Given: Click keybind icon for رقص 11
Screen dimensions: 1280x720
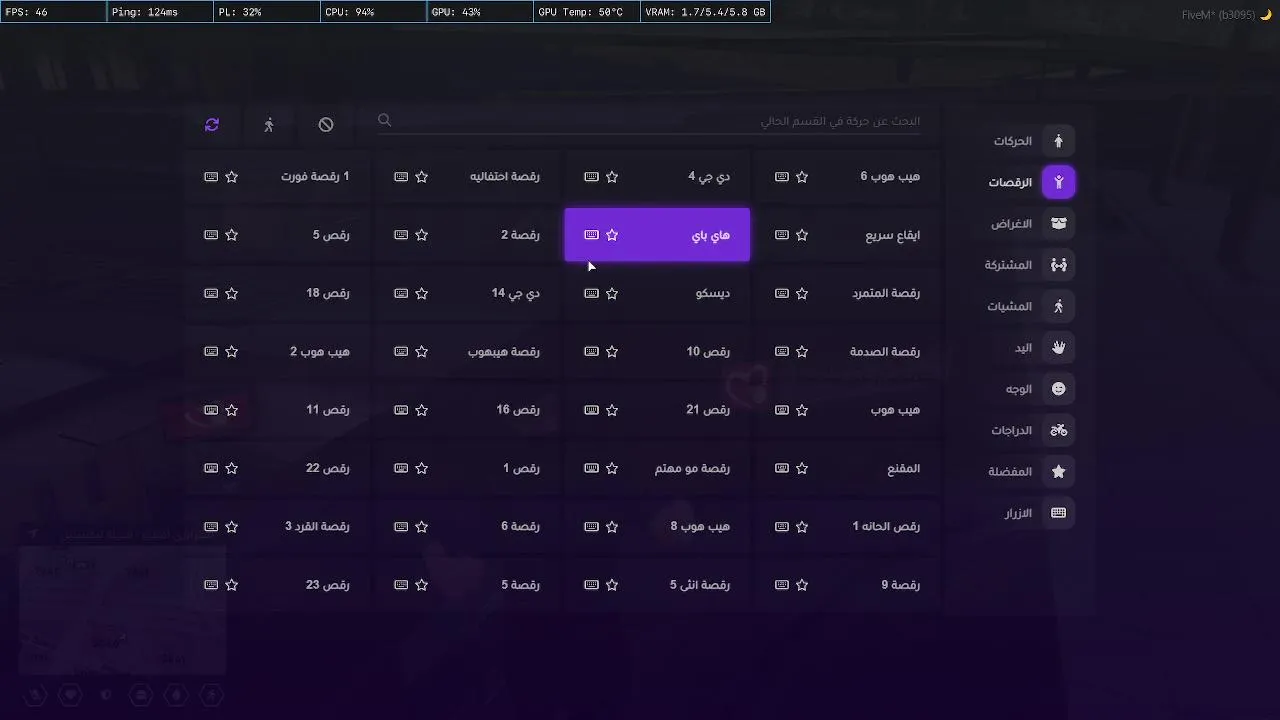Looking at the screenshot, I should (211, 410).
